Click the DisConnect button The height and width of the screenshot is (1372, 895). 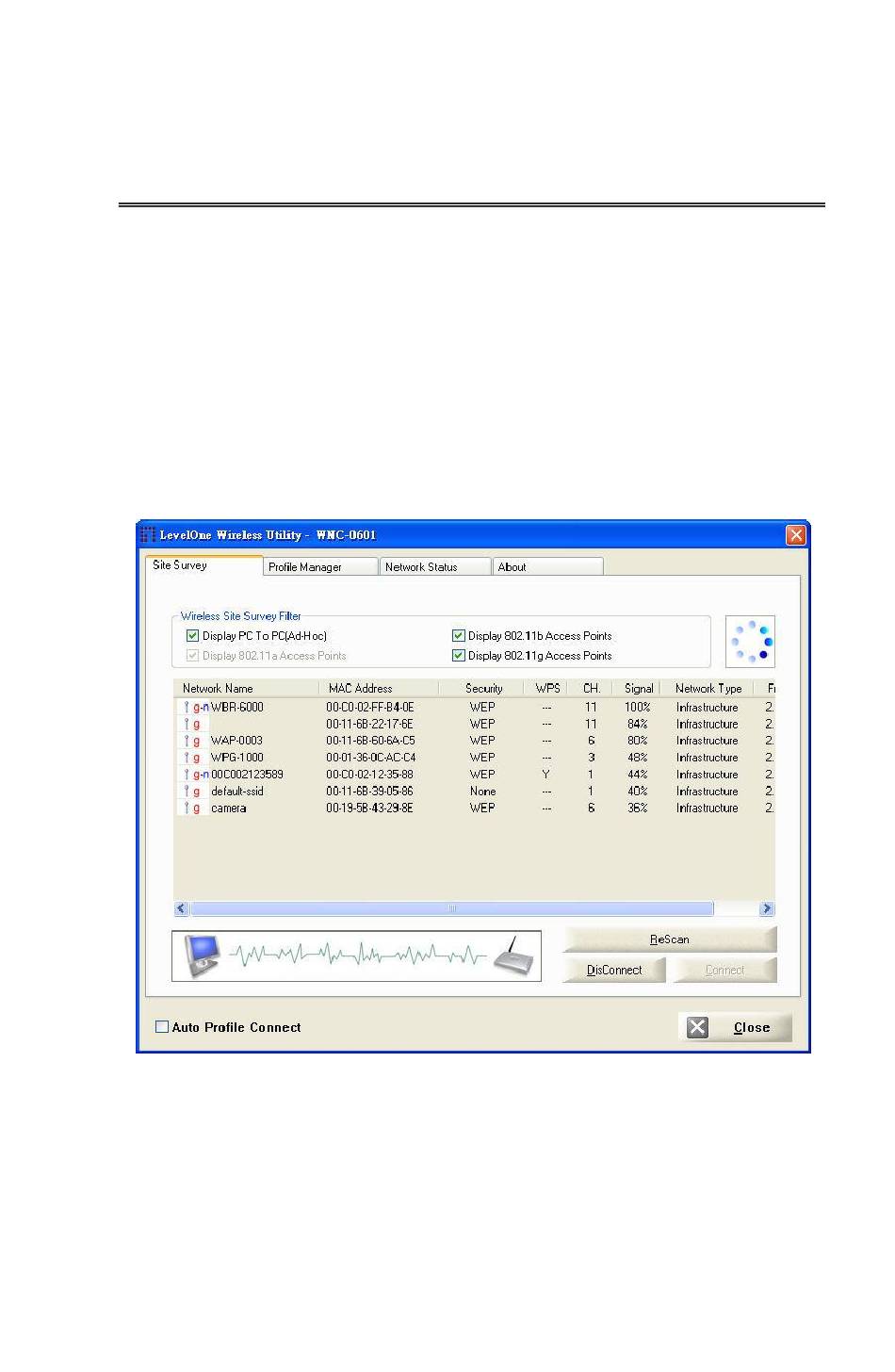[x=614, y=970]
